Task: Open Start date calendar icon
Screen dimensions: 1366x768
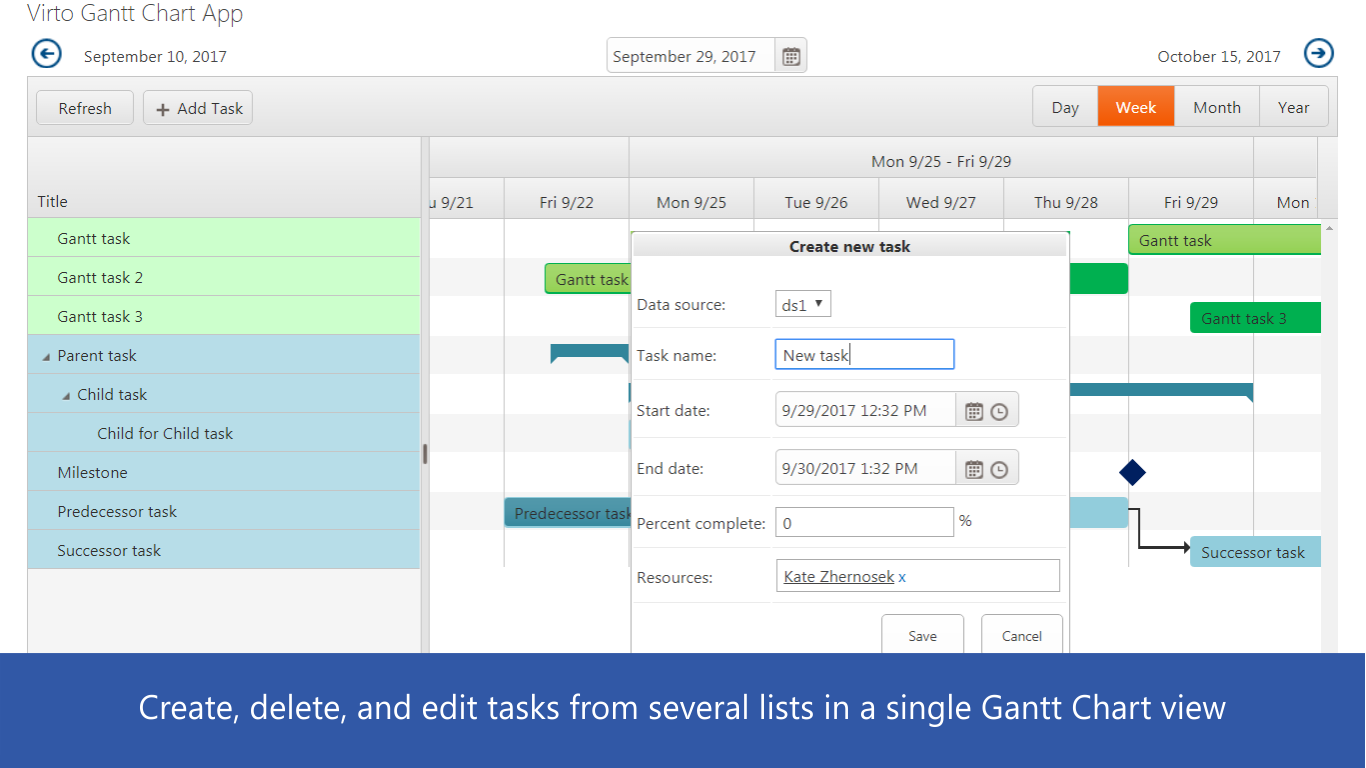Action: pos(974,411)
